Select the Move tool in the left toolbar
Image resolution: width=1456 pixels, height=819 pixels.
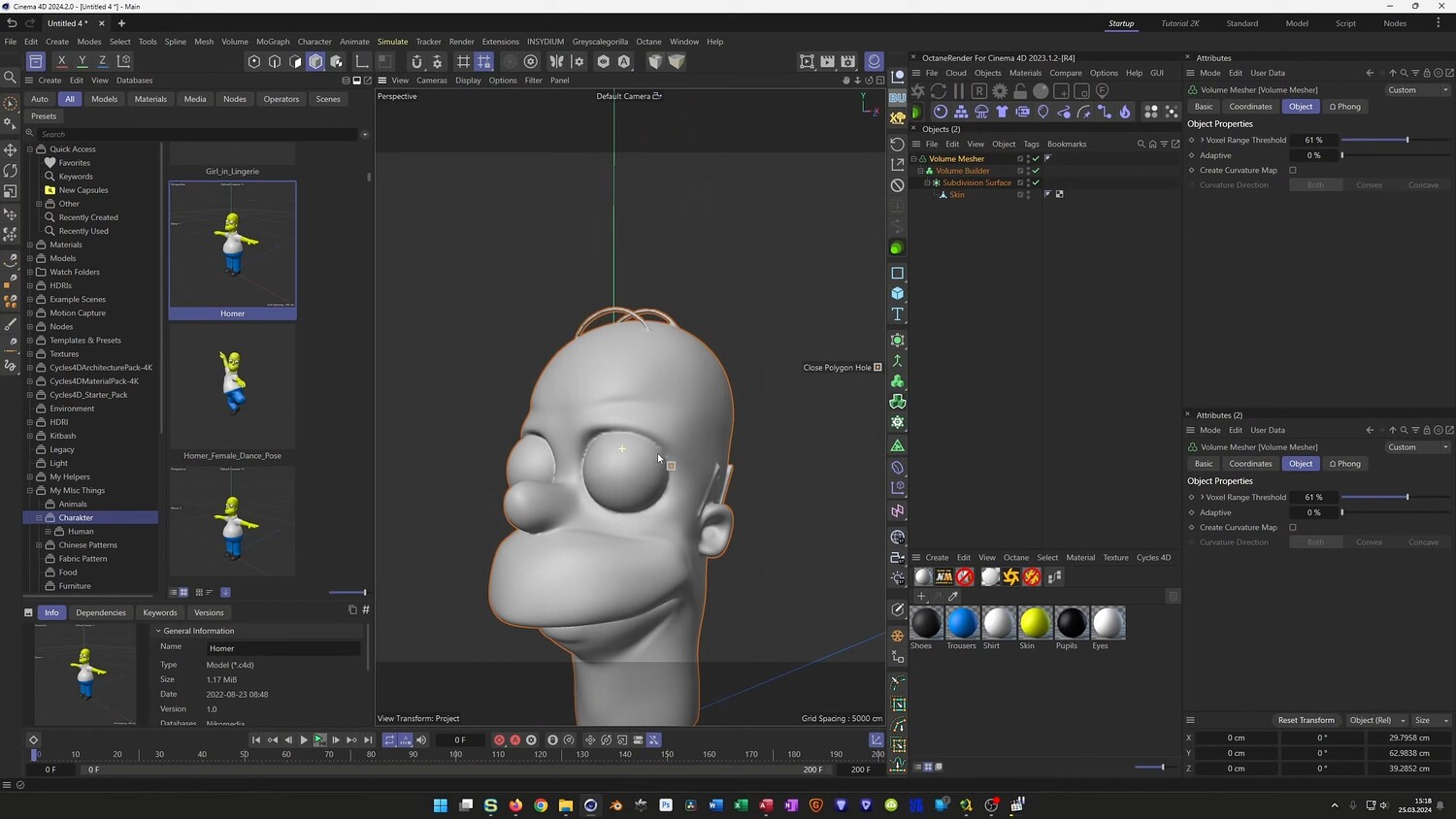coord(11,149)
